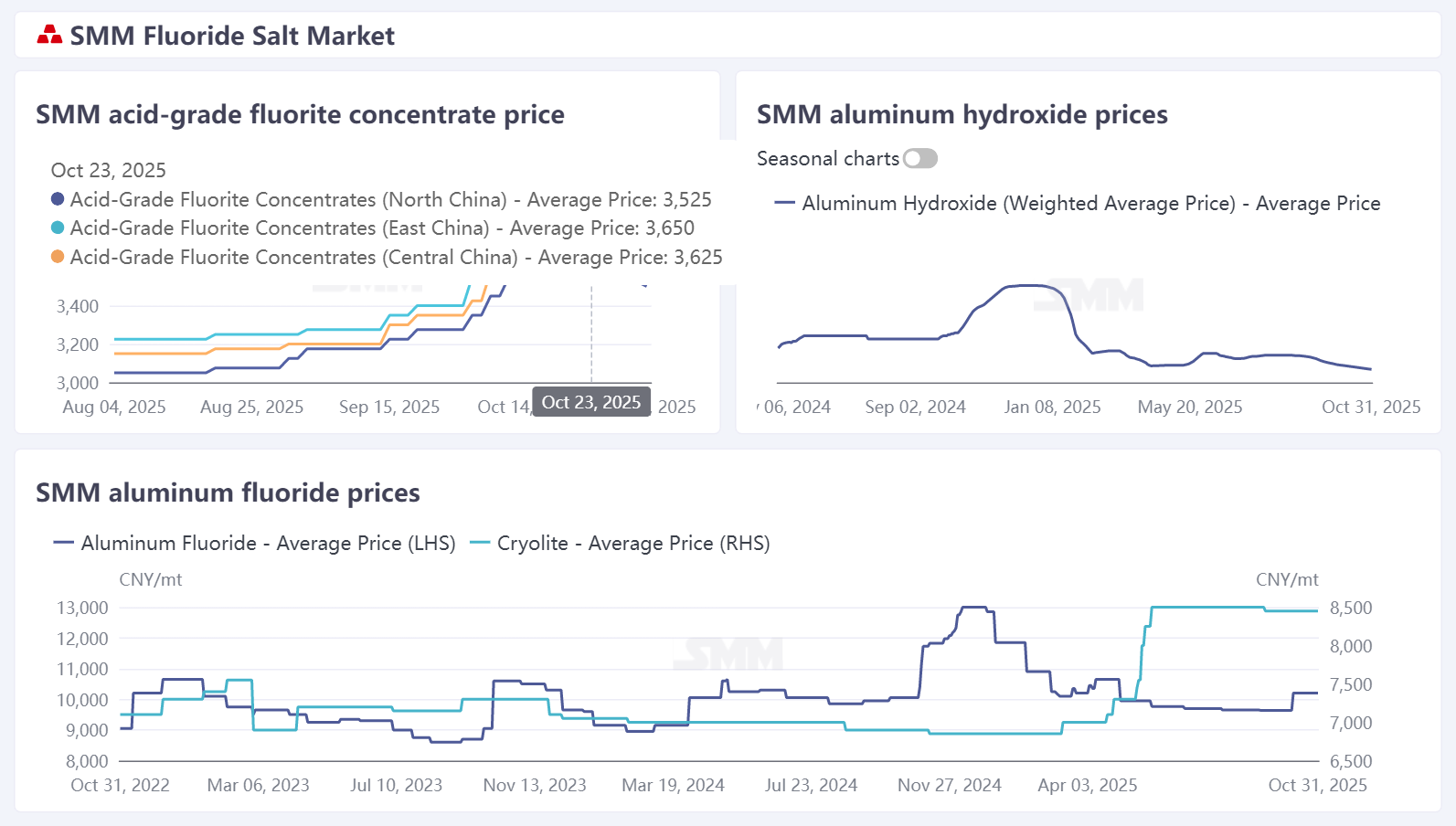The height and width of the screenshot is (826, 1456).
Task: Click the SMM Fluoride Salt Market title
Action: (232, 36)
